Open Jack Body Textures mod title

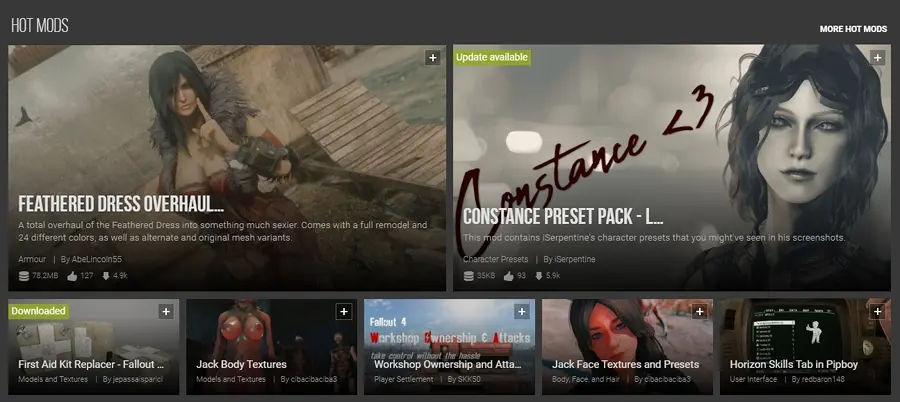click(x=241, y=365)
